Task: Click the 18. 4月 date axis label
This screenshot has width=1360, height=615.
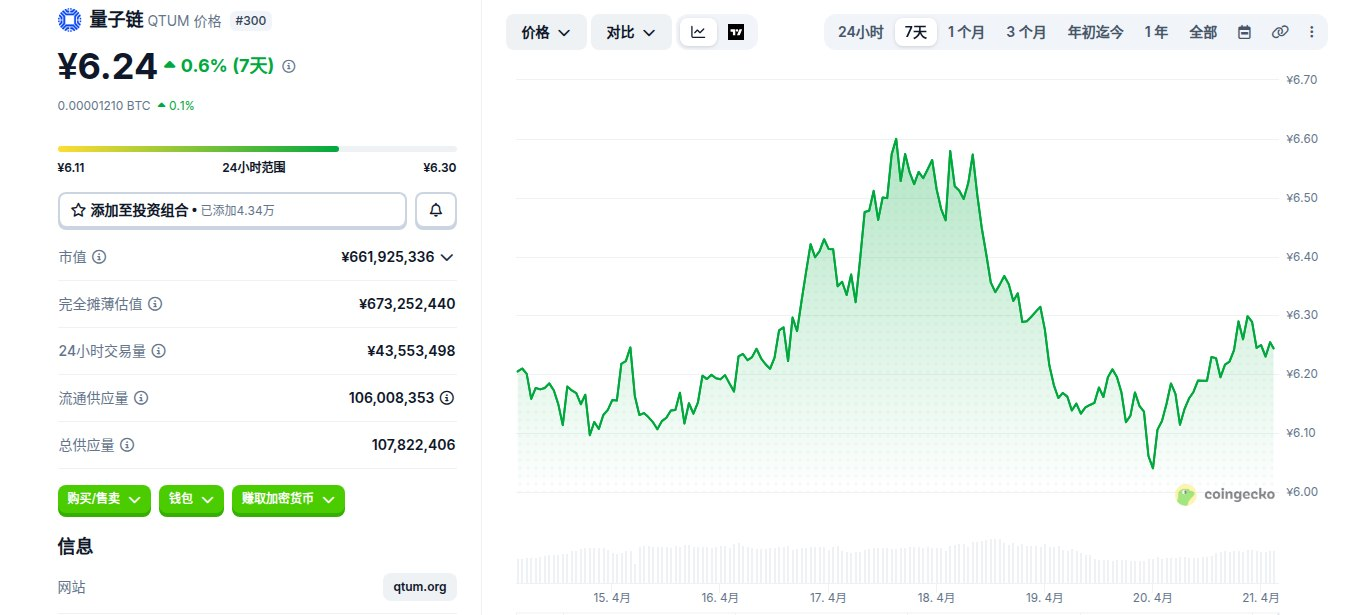Action: 937,598
